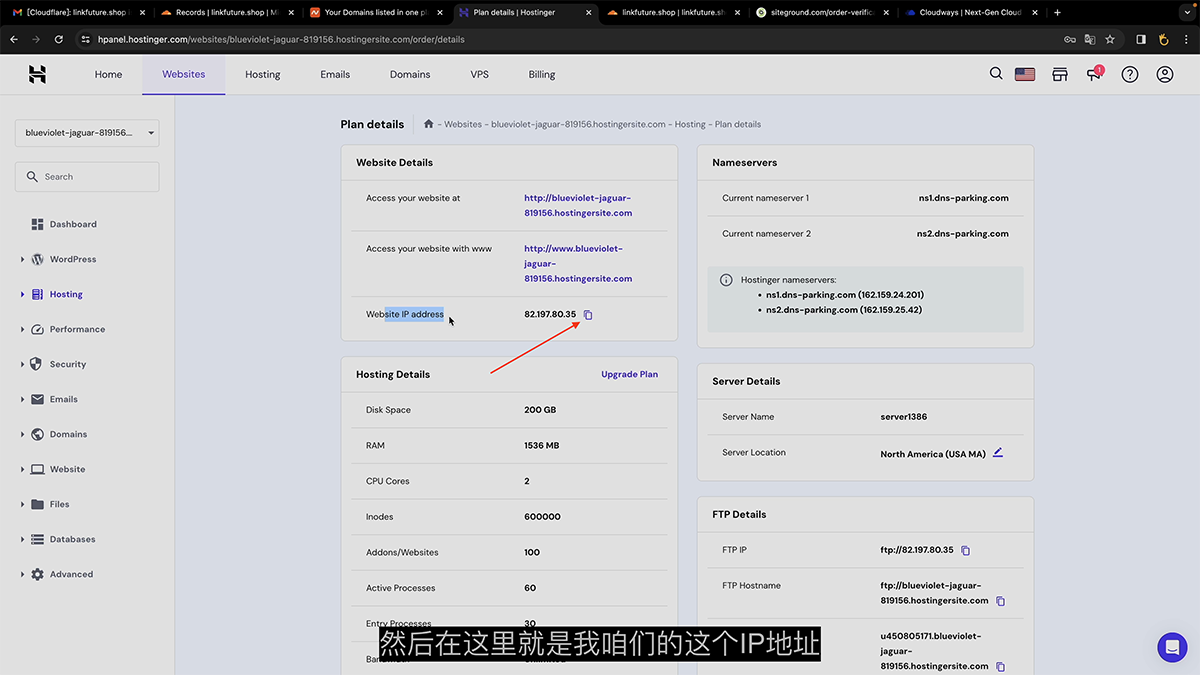Open the http://blueviolet-jaguar website link

coord(578,205)
